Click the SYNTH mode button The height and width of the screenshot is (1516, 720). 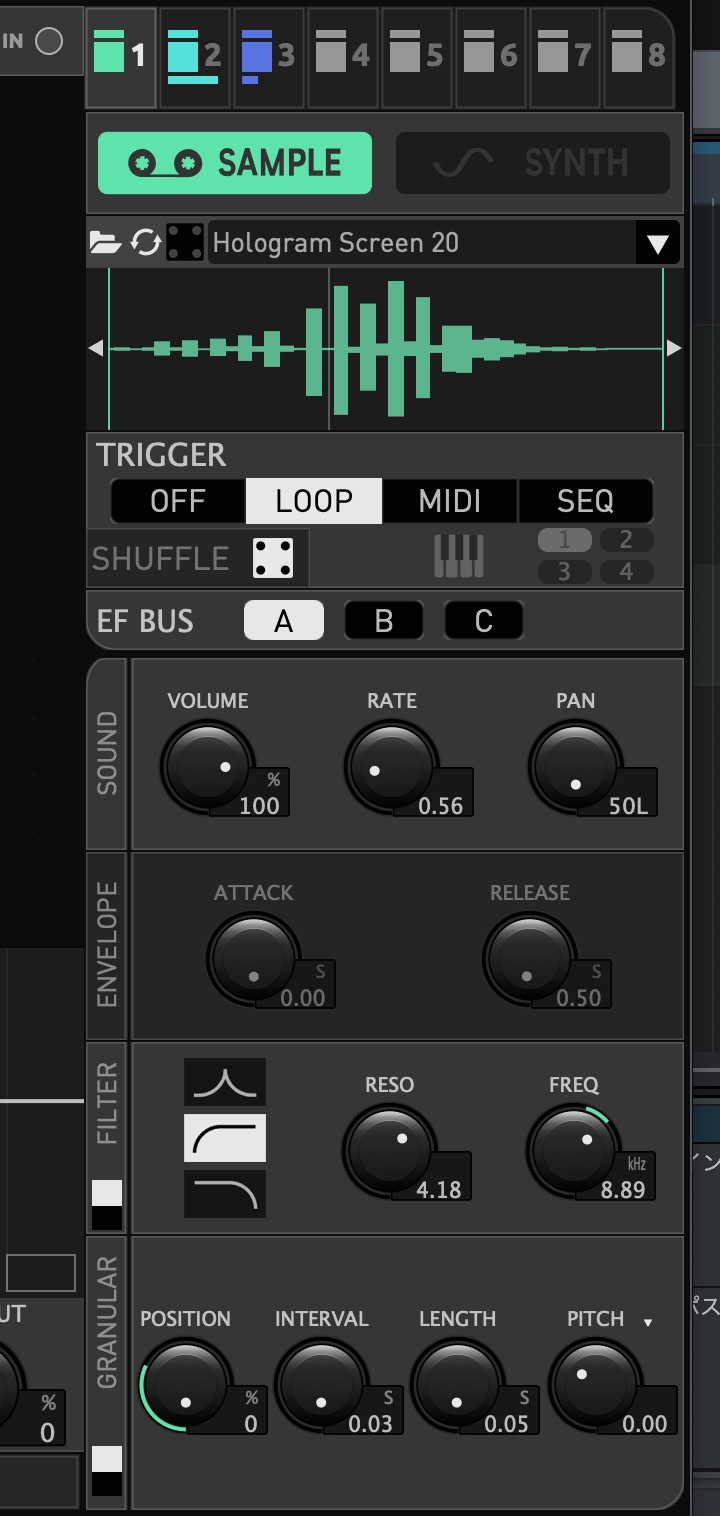point(533,163)
